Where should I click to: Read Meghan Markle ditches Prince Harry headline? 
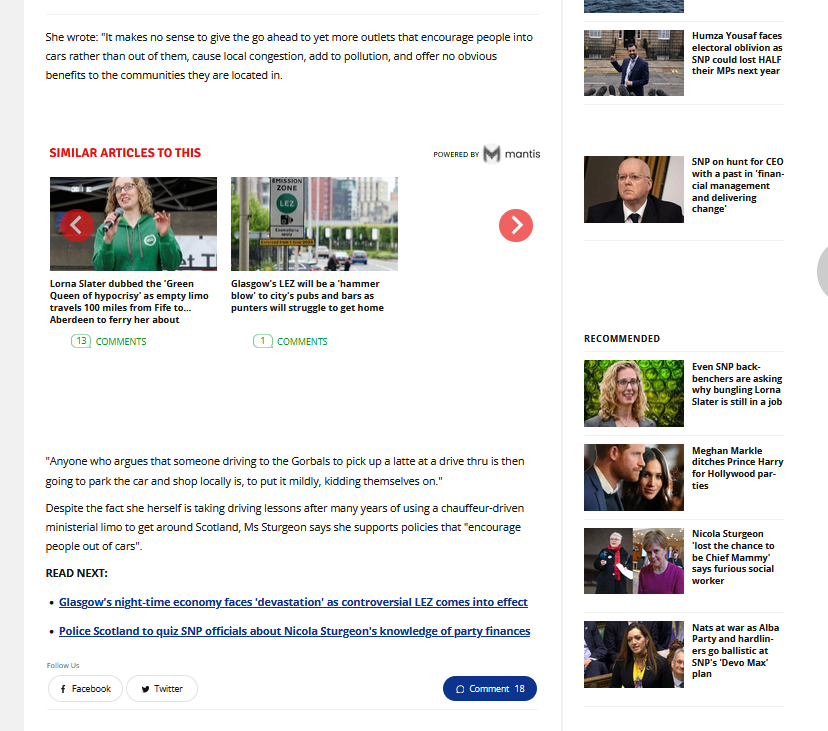pyautogui.click(x=738, y=468)
